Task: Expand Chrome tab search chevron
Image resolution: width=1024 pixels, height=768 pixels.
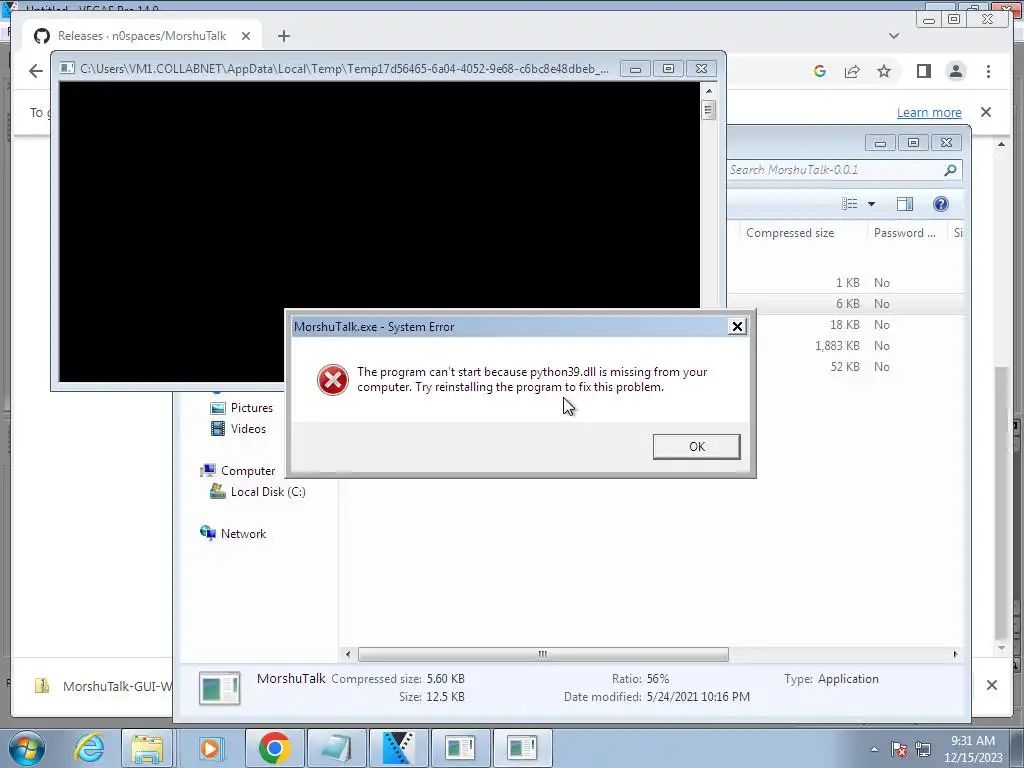Action: tap(893, 36)
